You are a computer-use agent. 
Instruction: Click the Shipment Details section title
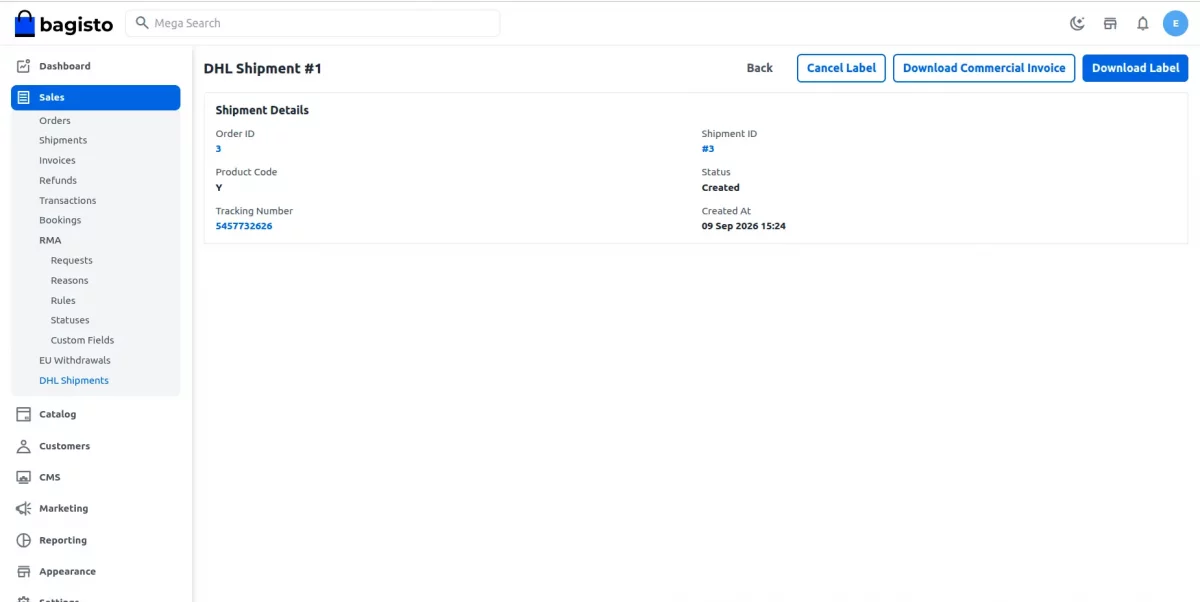click(262, 110)
